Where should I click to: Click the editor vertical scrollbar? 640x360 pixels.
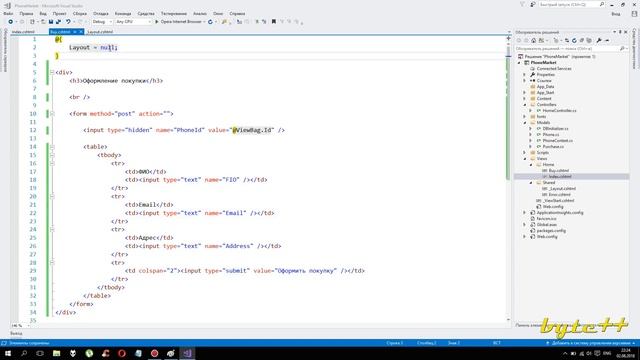tap(508, 180)
